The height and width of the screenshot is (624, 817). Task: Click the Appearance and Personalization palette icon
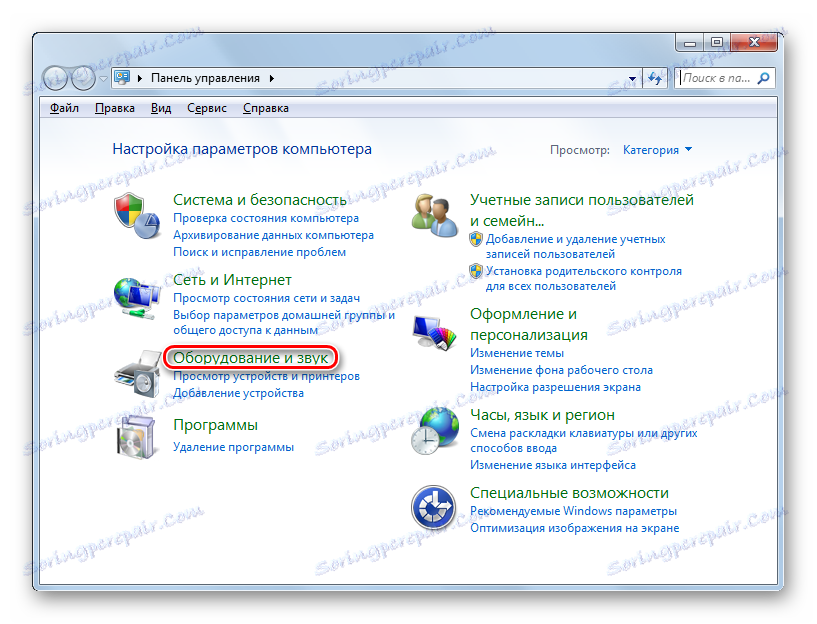(434, 332)
